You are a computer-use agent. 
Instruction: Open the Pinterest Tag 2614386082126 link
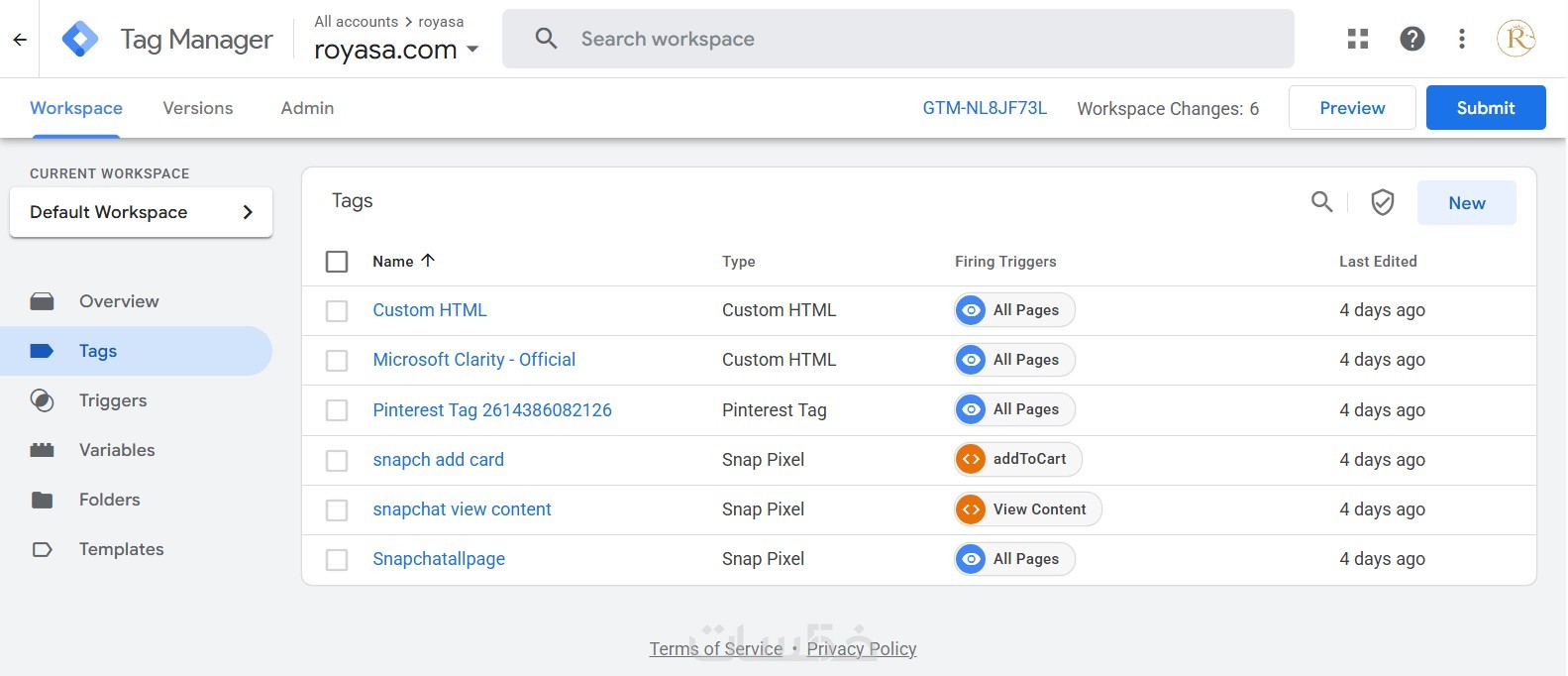492,410
